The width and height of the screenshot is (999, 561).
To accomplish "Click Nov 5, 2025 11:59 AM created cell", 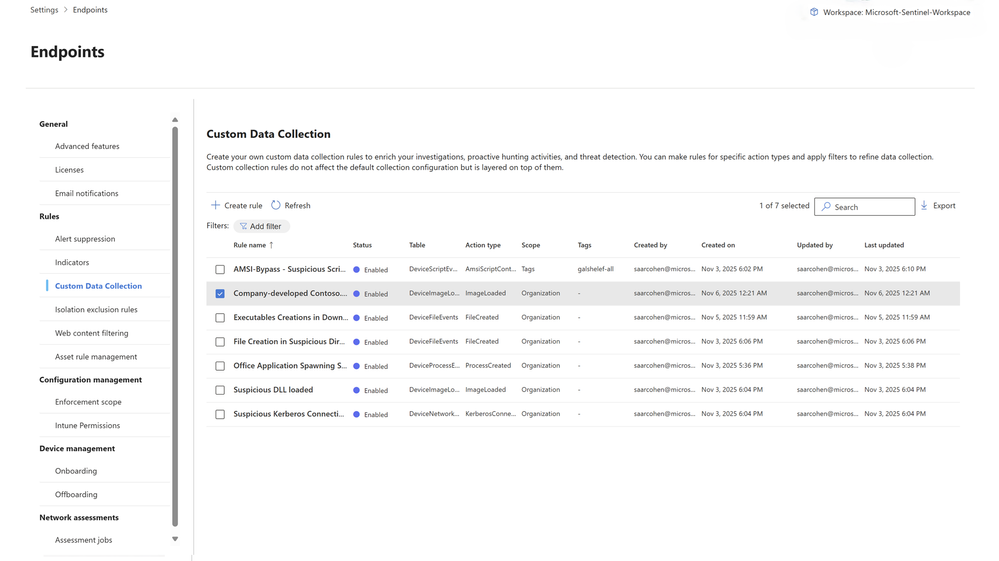I will [x=734, y=317].
